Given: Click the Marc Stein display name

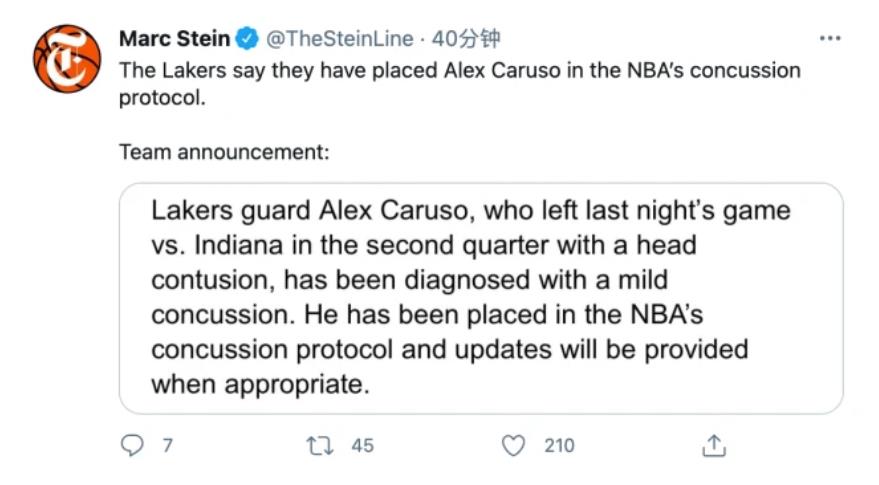Looking at the screenshot, I should click(x=174, y=39).
